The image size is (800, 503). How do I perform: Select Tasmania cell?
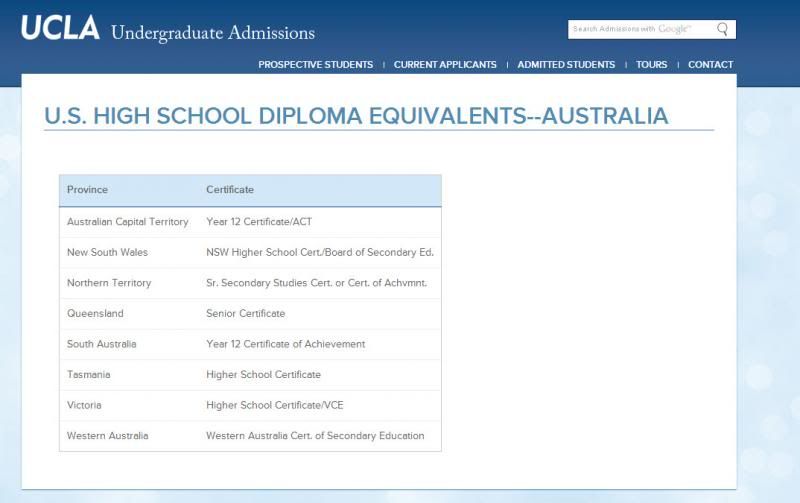click(x=88, y=375)
